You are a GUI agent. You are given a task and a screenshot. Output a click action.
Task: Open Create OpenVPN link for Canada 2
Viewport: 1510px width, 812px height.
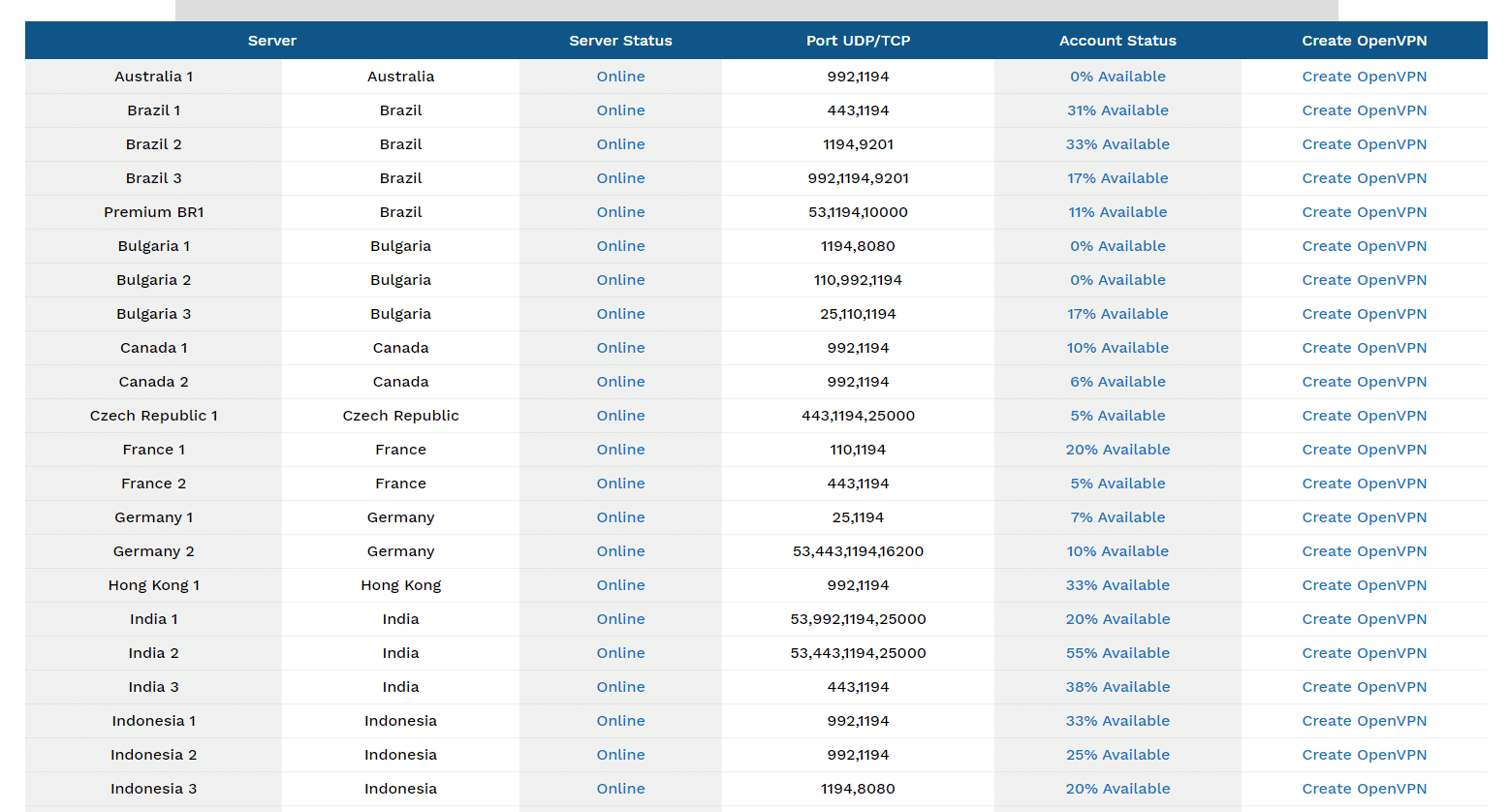tap(1364, 382)
